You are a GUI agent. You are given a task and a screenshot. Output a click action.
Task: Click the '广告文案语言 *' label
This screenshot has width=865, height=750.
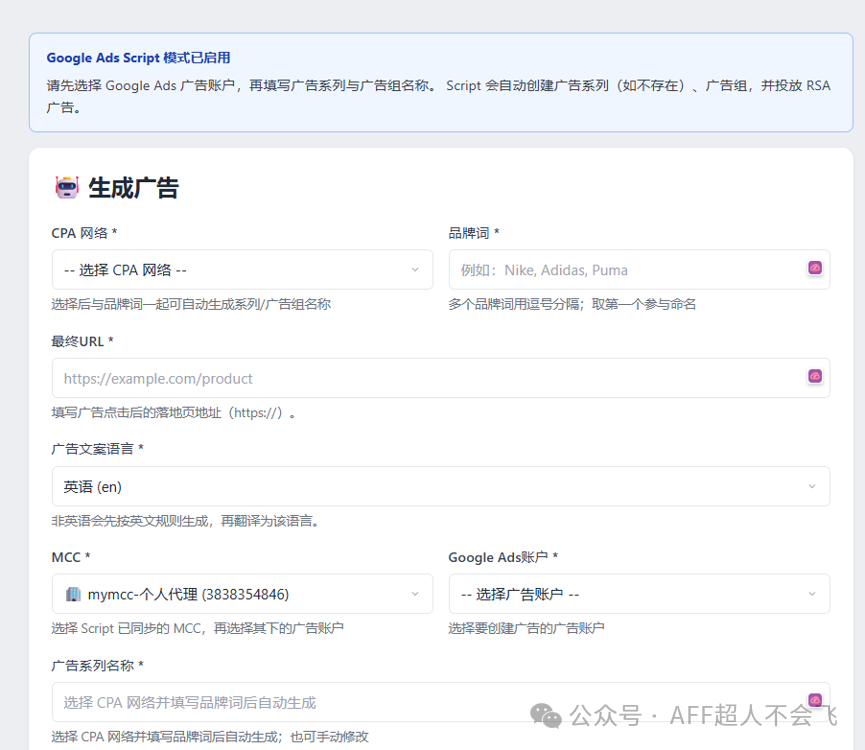97,449
